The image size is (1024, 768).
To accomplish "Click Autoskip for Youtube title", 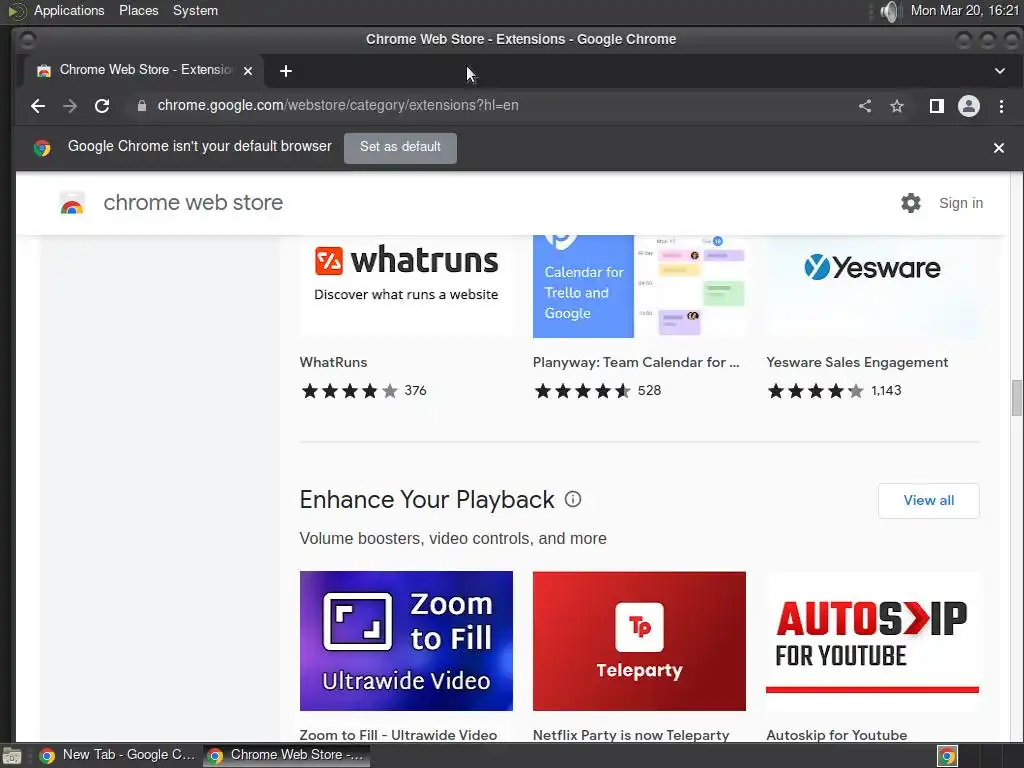I will [837, 735].
